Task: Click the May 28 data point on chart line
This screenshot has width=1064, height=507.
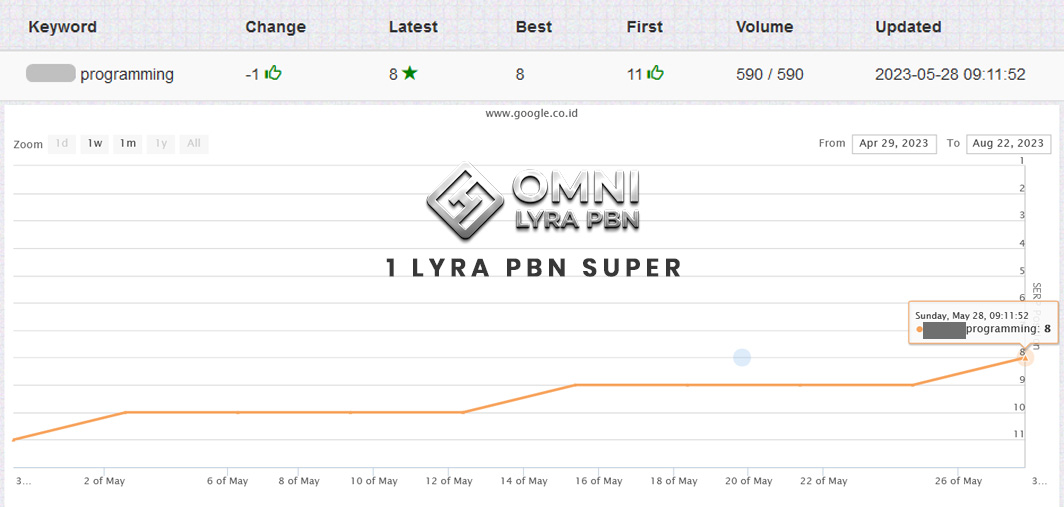Action: pyautogui.click(x=1025, y=357)
